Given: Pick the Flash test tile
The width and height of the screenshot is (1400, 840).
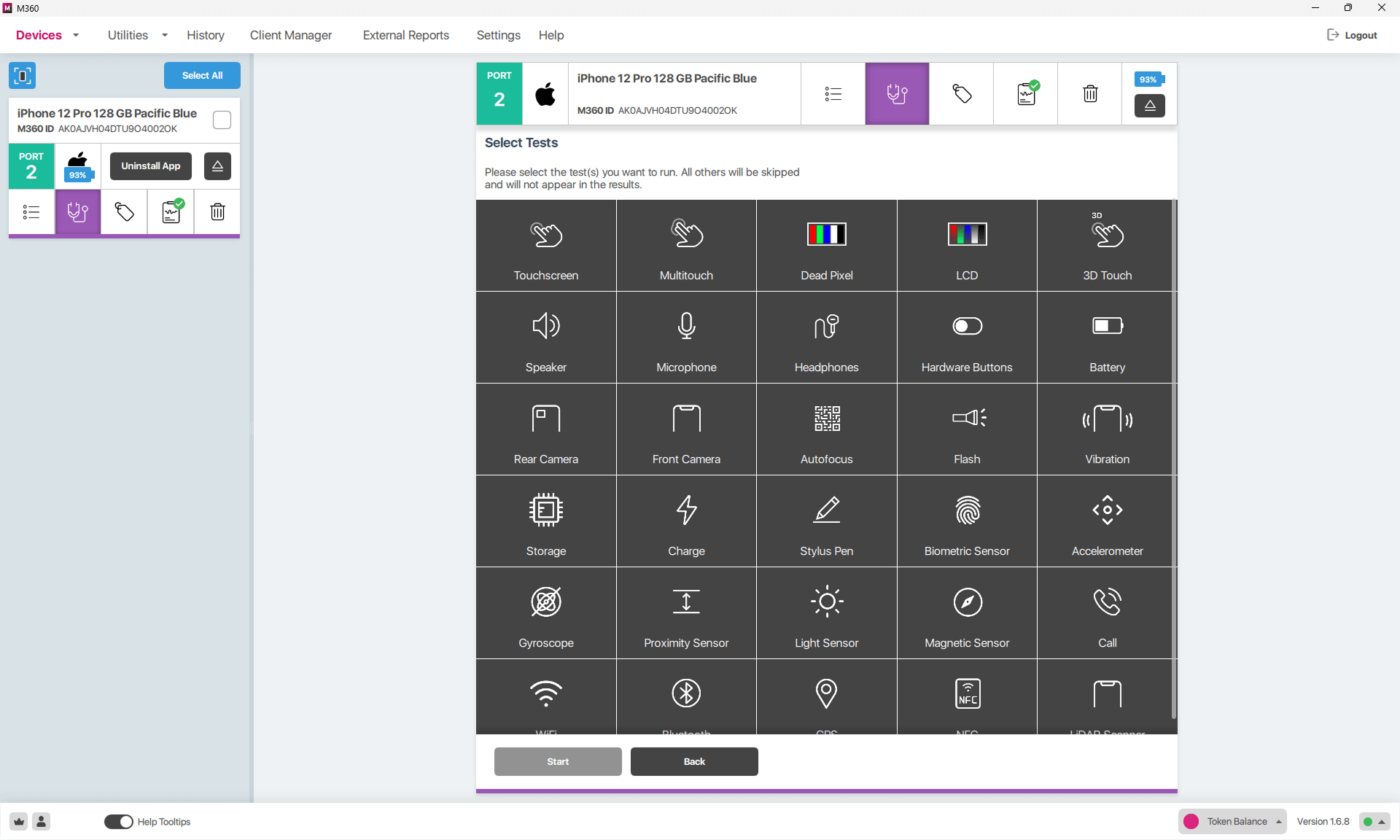Looking at the screenshot, I should tap(967, 429).
